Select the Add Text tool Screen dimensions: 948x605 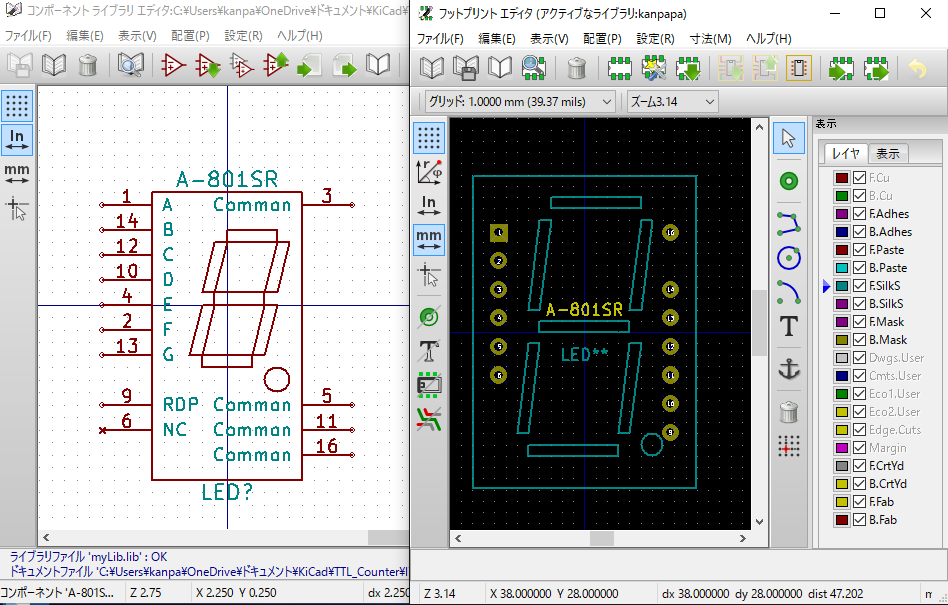pyautogui.click(x=789, y=327)
